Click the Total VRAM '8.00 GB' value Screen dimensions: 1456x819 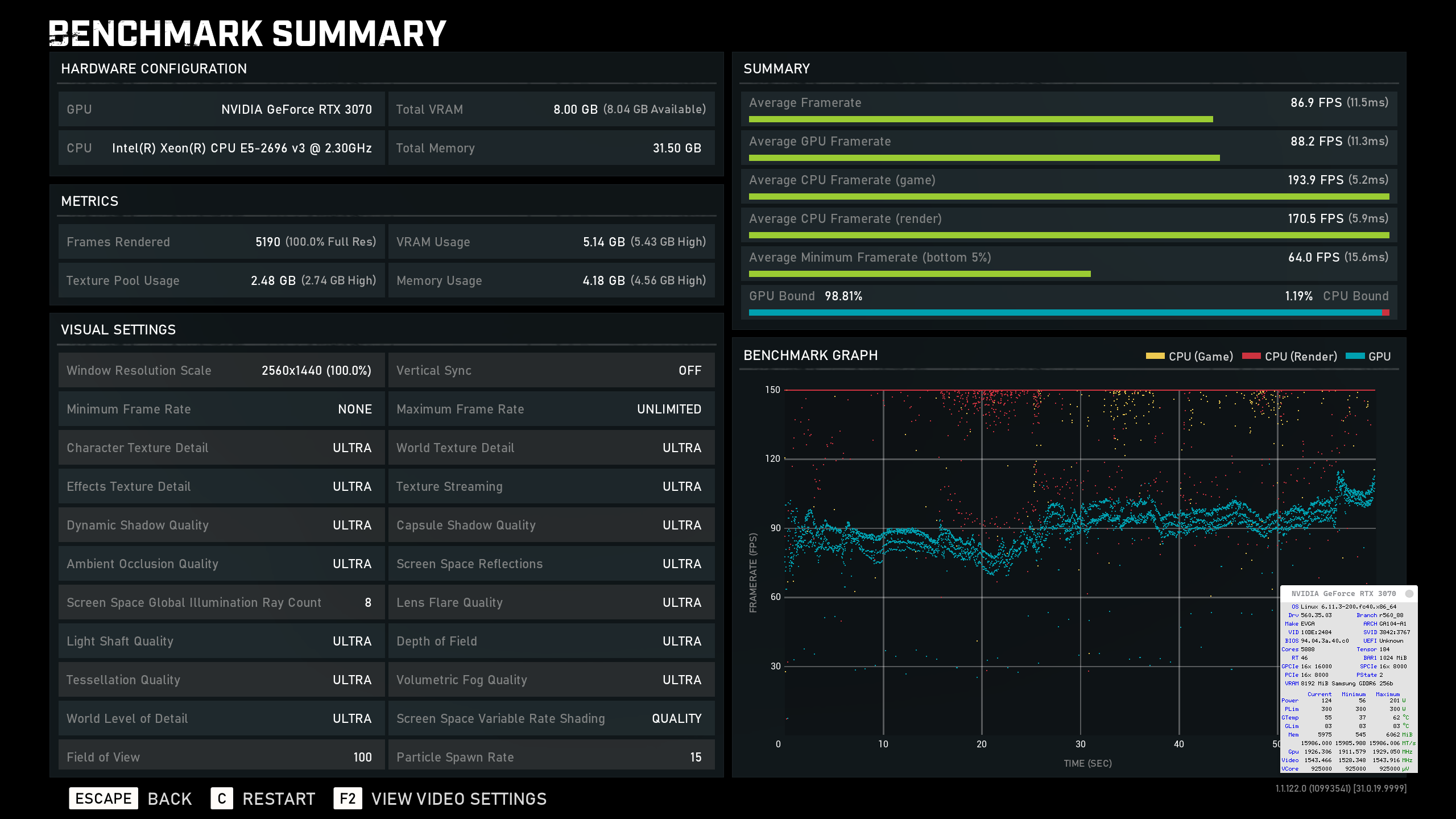point(576,109)
